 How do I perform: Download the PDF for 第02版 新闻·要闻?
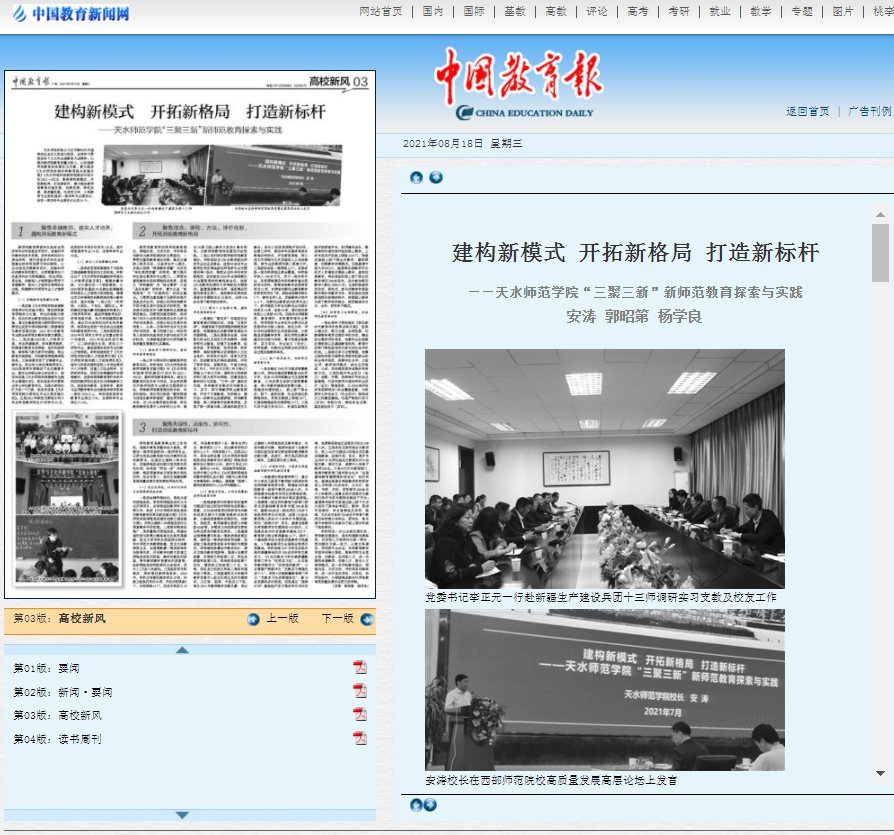360,692
